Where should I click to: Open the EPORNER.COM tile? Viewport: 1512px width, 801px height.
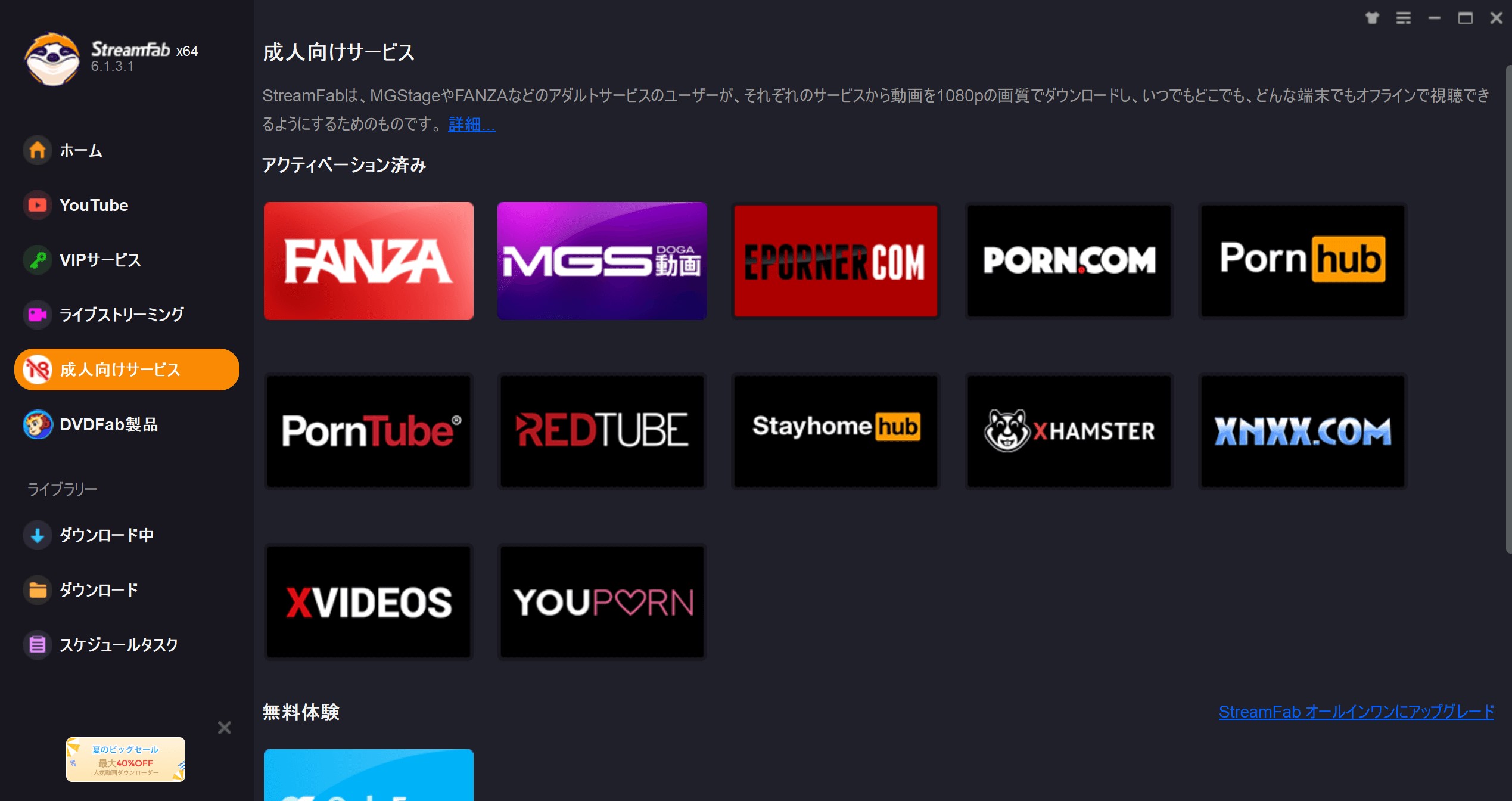836,261
